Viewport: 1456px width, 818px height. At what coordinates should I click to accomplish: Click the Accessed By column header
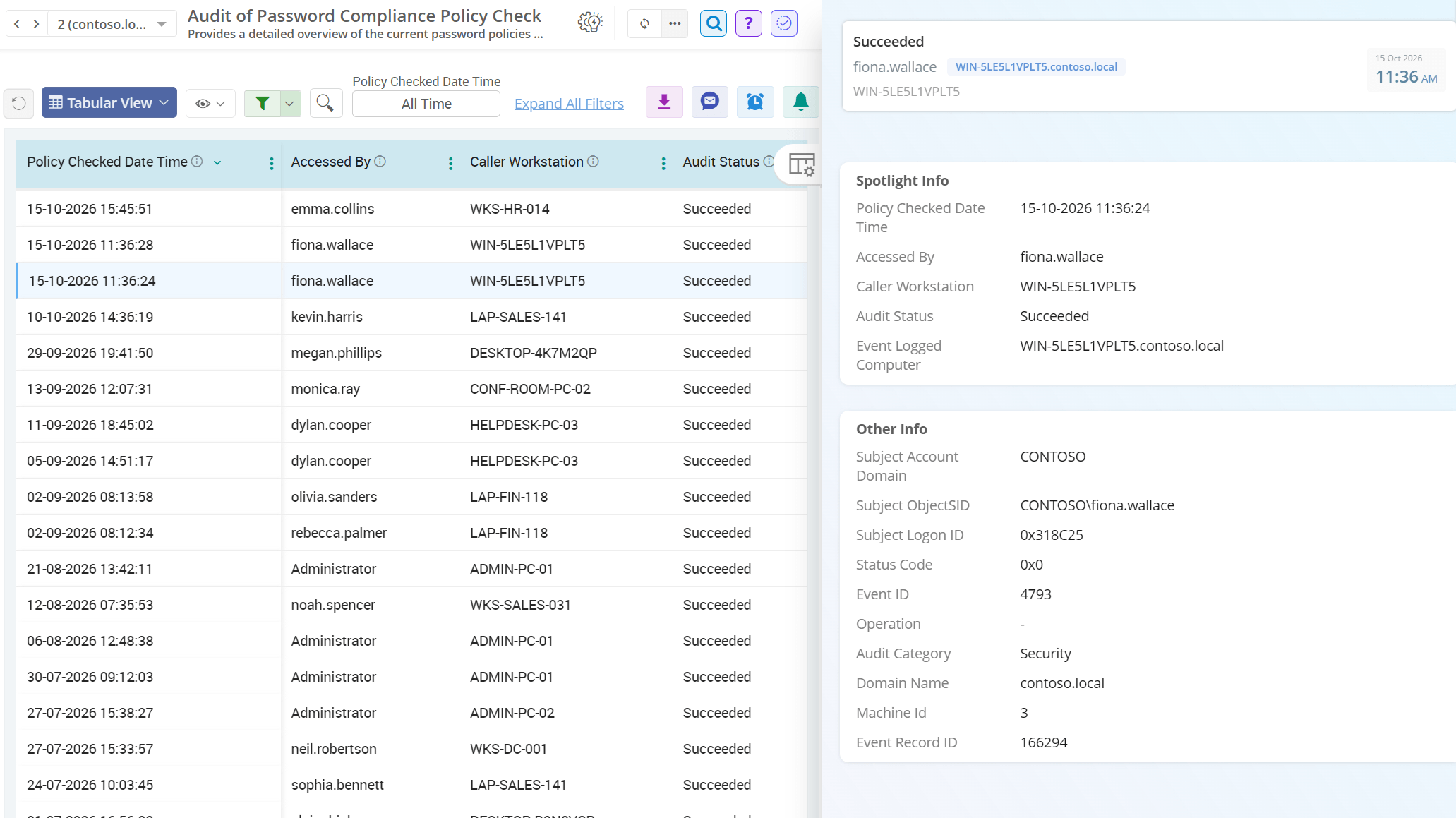coord(330,162)
